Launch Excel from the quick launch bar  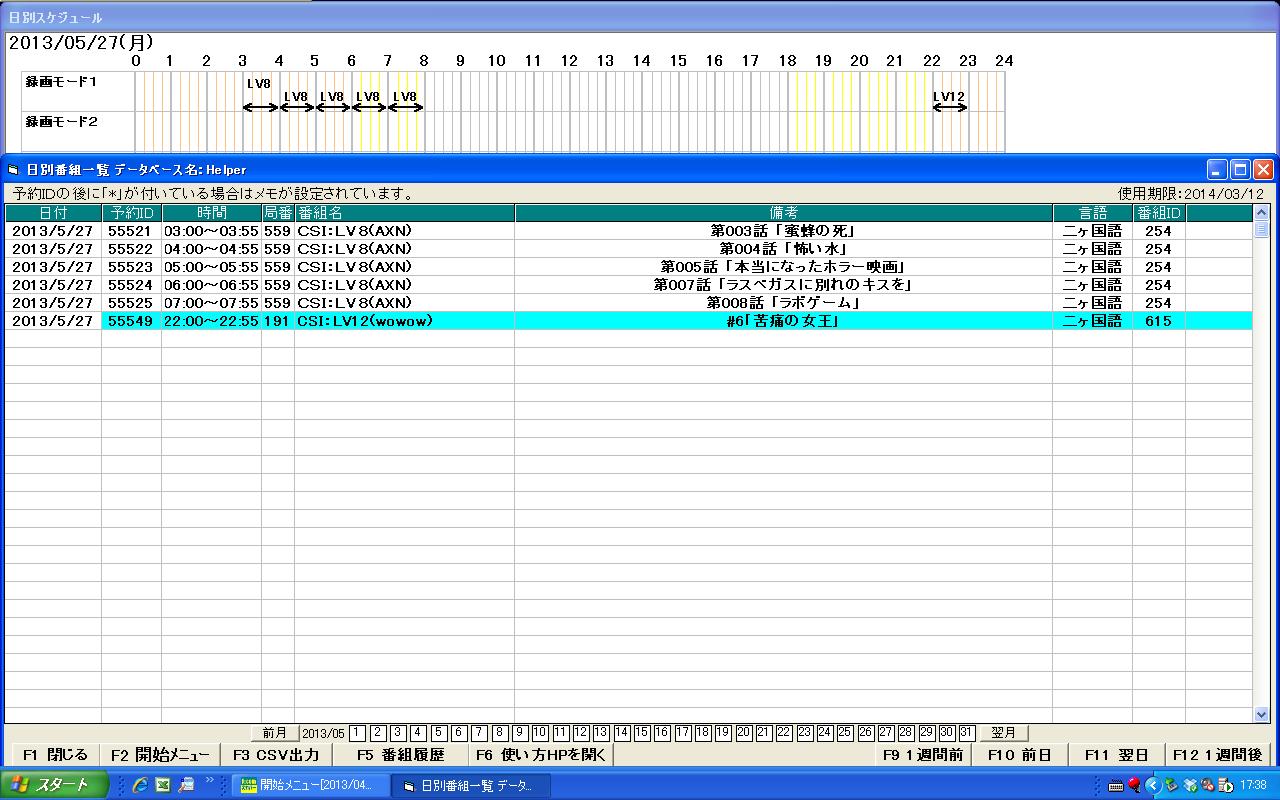pos(162,785)
